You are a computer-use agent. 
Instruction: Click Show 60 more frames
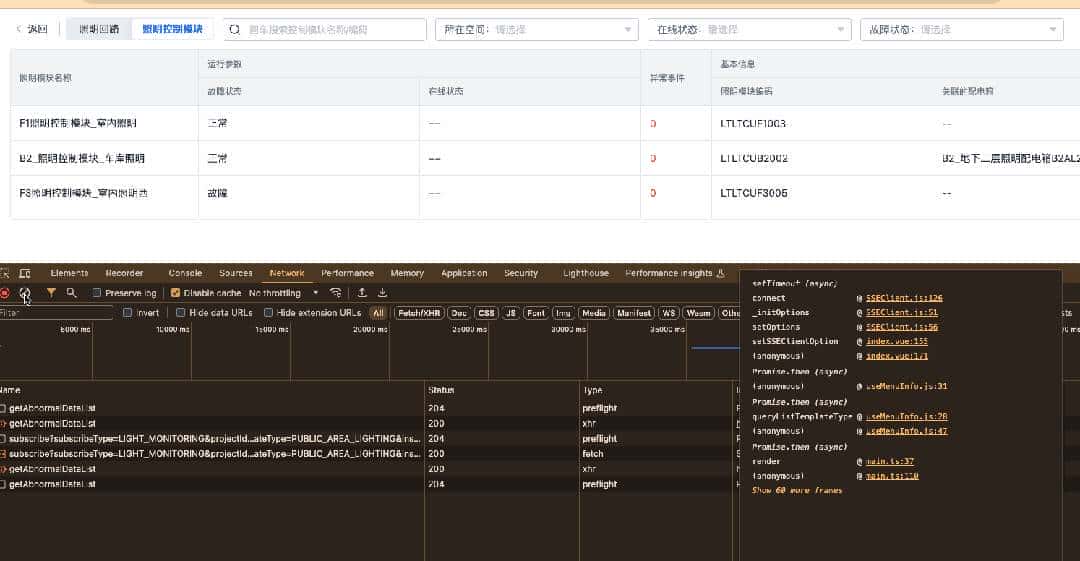coord(797,490)
